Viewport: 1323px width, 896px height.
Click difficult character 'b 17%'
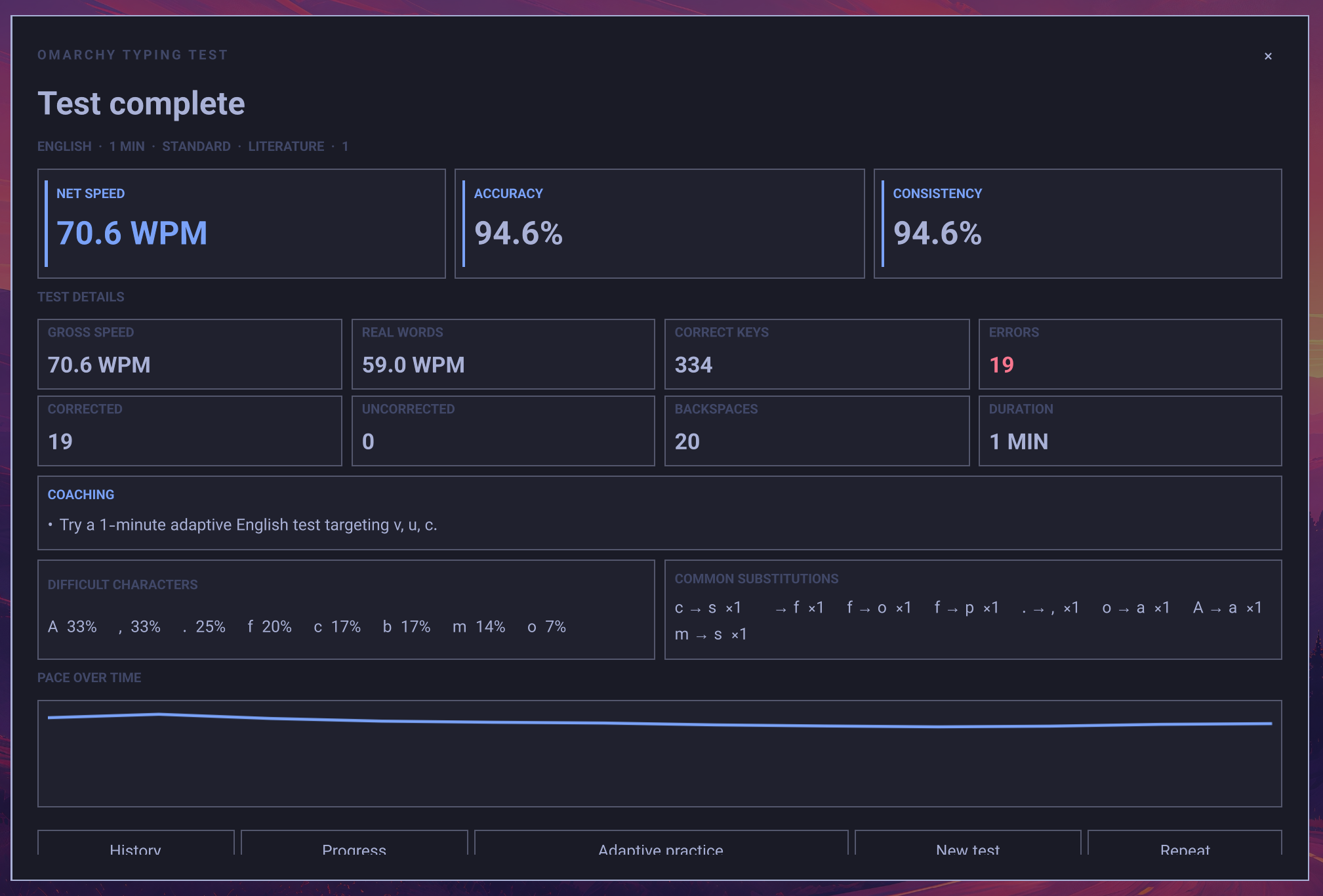click(407, 627)
